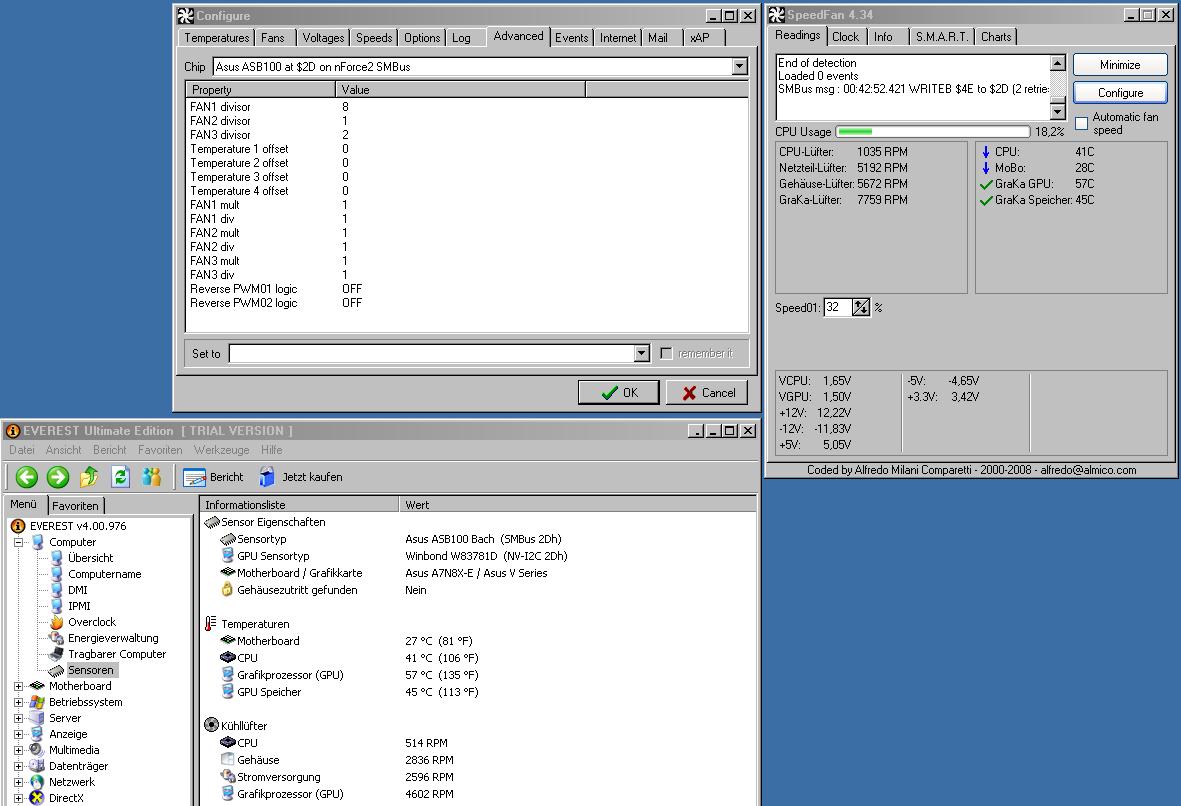
Task: Click Jetzt kaufen in EVEREST toolbar
Action: (301, 477)
